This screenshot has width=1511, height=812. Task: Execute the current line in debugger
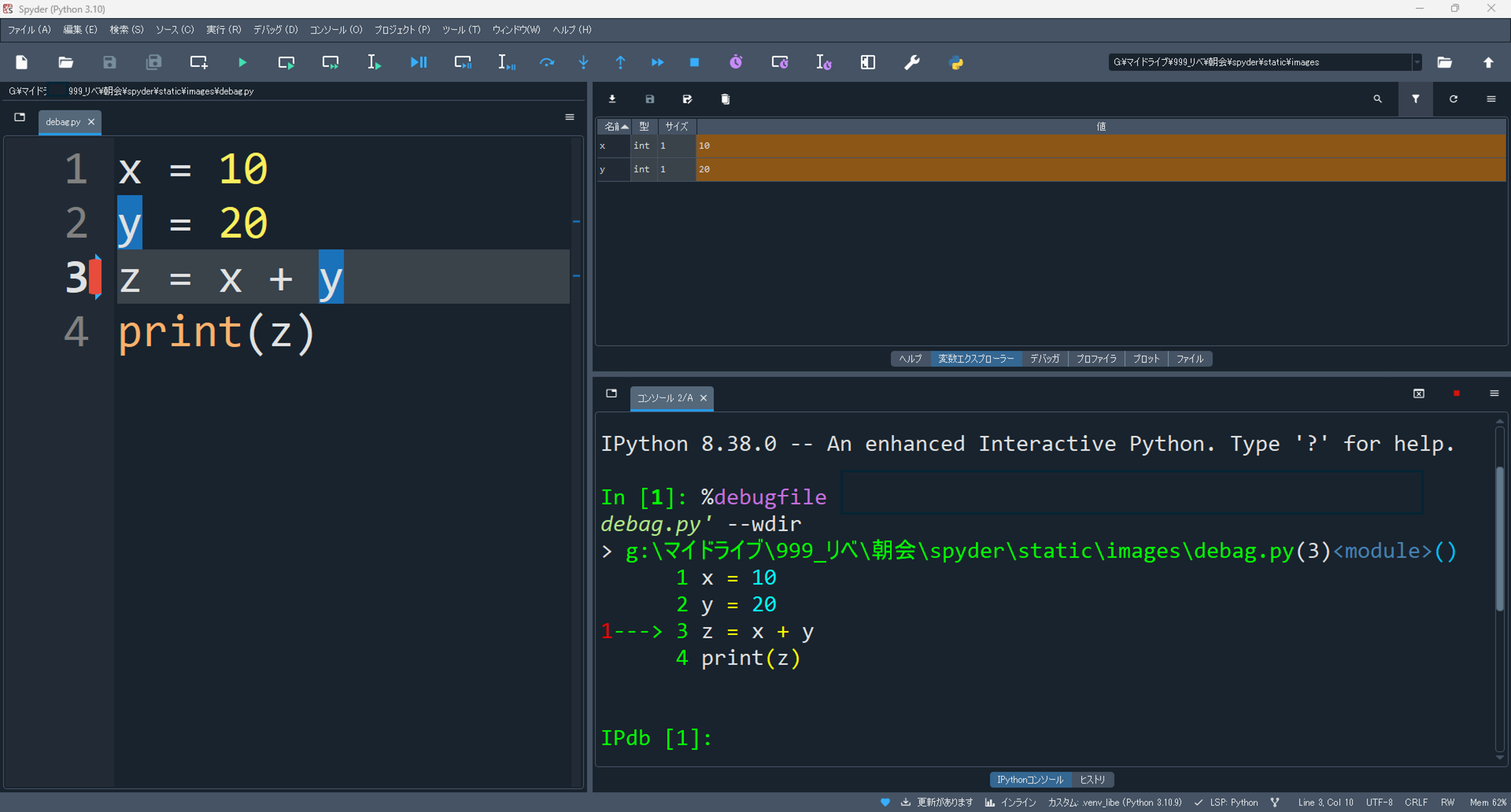click(547, 62)
